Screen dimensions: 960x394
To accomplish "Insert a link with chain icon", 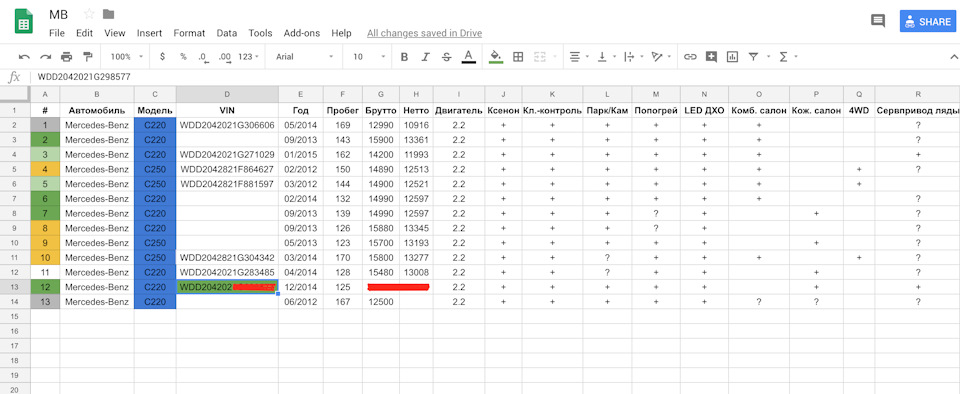I will point(690,57).
